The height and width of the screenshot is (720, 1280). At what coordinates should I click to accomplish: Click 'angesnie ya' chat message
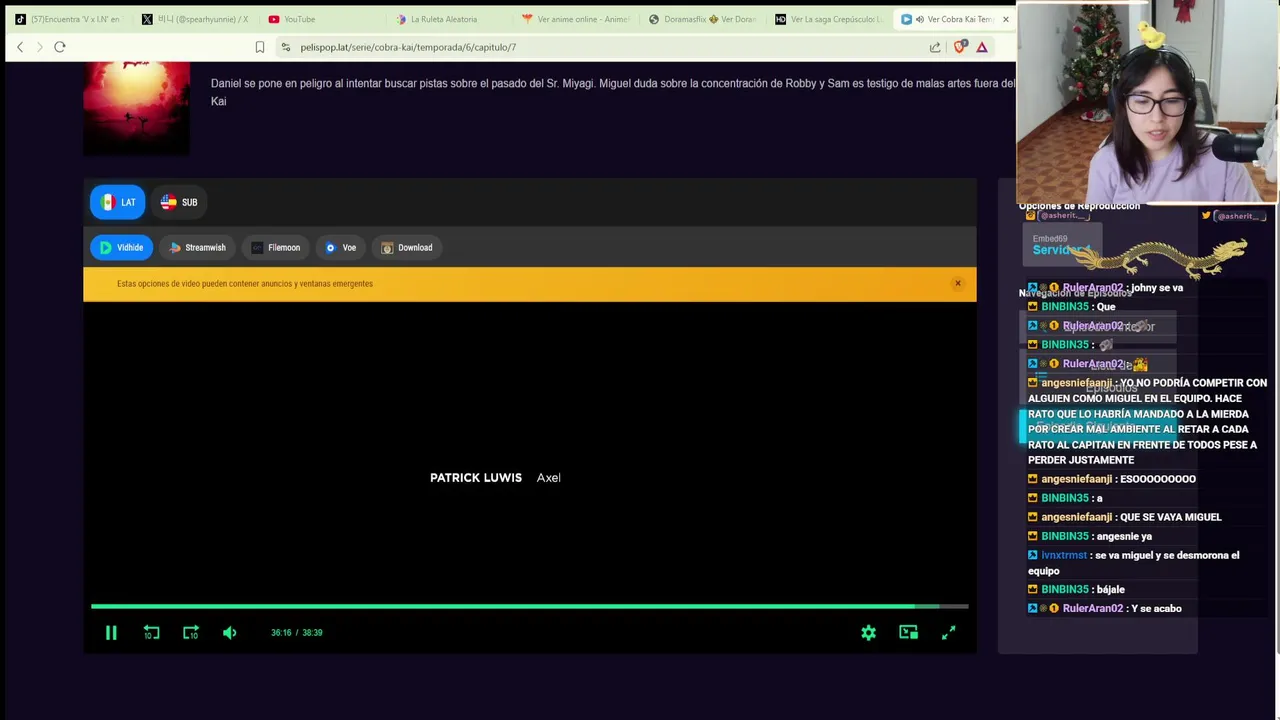pyautogui.click(x=1124, y=536)
